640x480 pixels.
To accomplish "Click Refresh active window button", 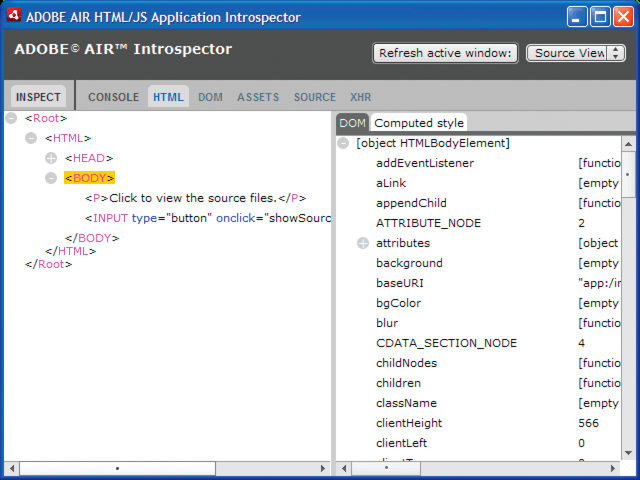I will 445,53.
